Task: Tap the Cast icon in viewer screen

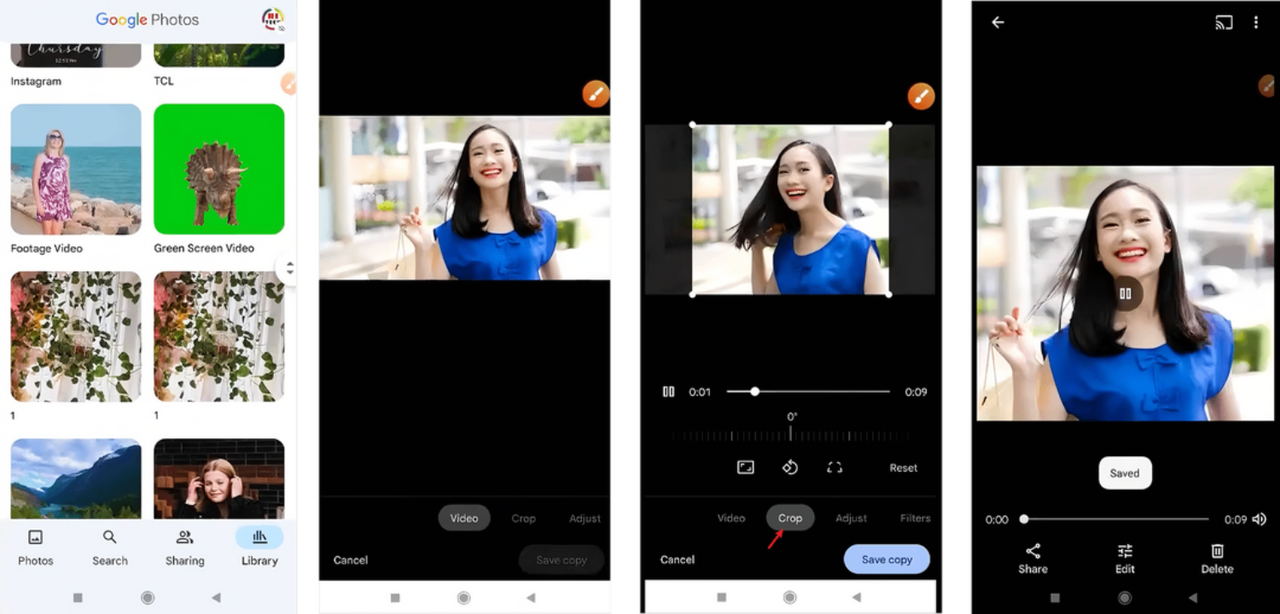Action: (1224, 22)
